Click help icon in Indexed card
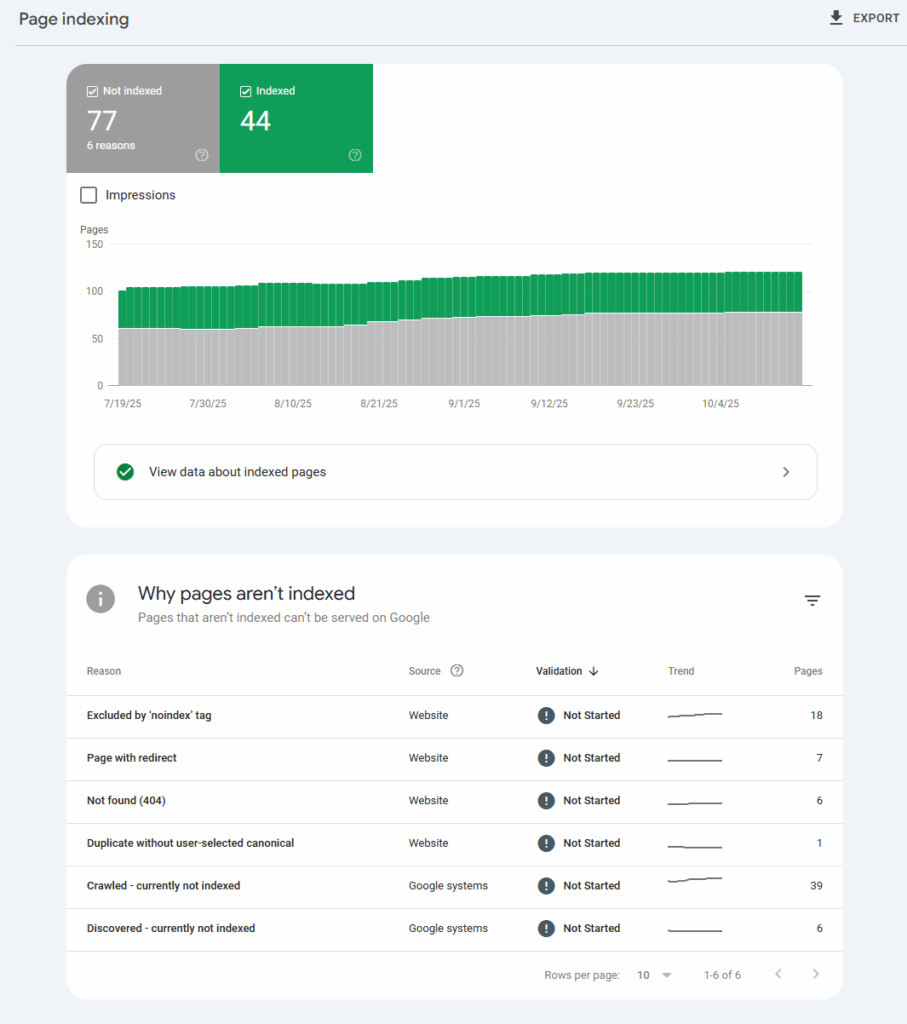Viewport: 907px width, 1024px height. pyautogui.click(x=355, y=155)
